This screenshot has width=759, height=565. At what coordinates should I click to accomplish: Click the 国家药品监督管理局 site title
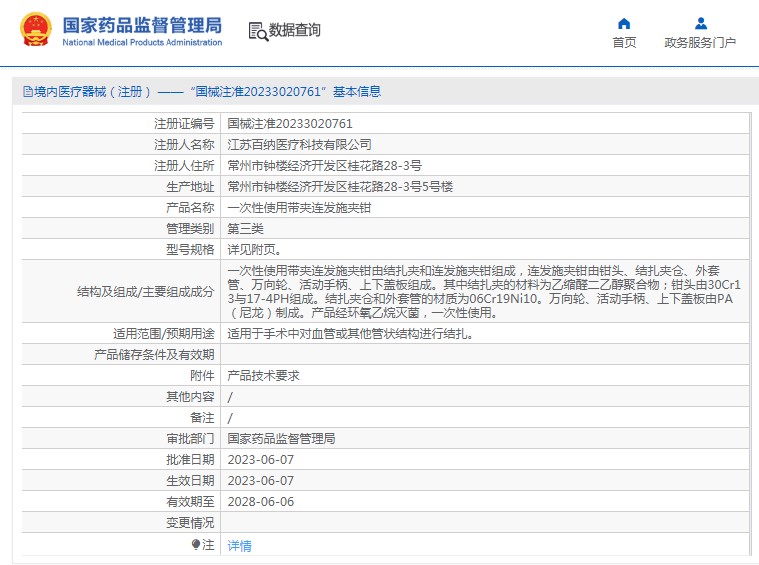pyautogui.click(x=142, y=24)
